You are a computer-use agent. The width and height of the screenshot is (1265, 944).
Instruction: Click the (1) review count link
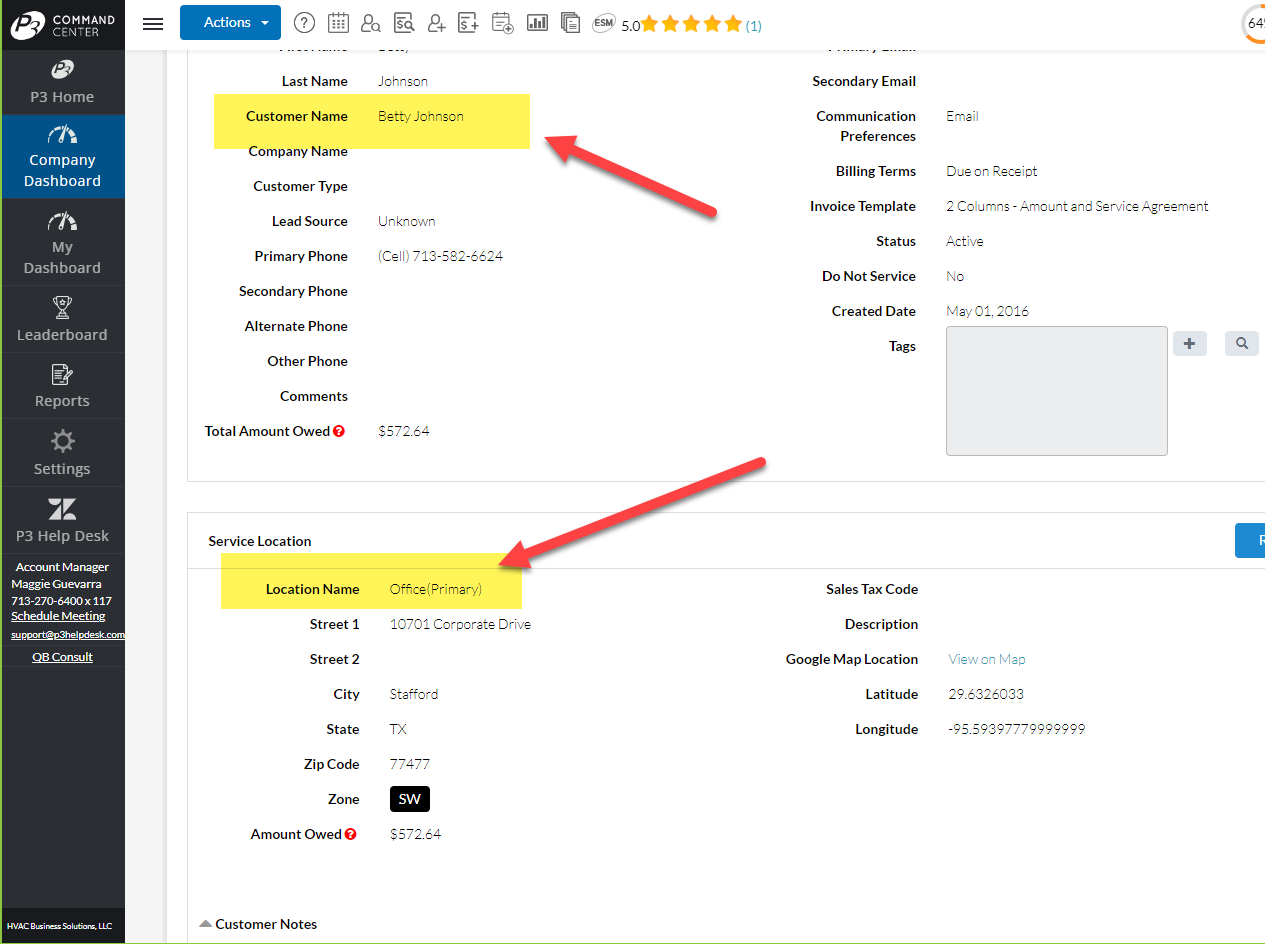(x=753, y=26)
